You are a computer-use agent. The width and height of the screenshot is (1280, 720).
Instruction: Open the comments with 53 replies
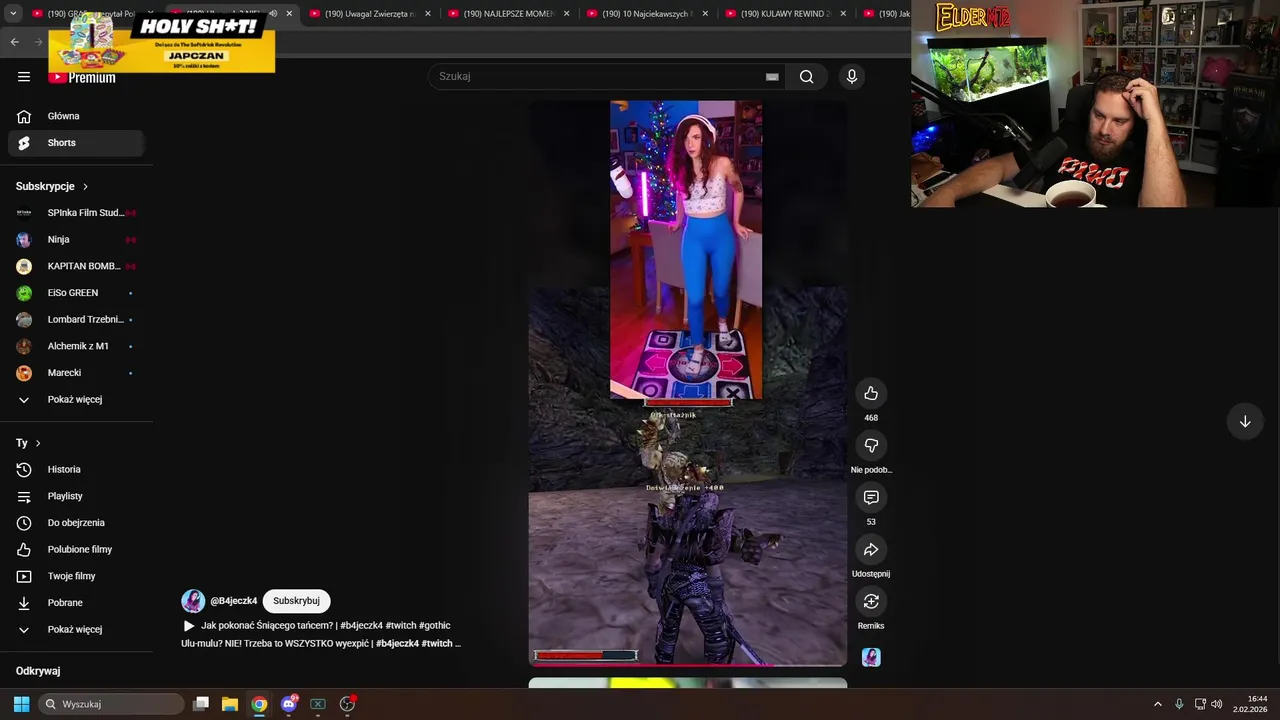871,498
